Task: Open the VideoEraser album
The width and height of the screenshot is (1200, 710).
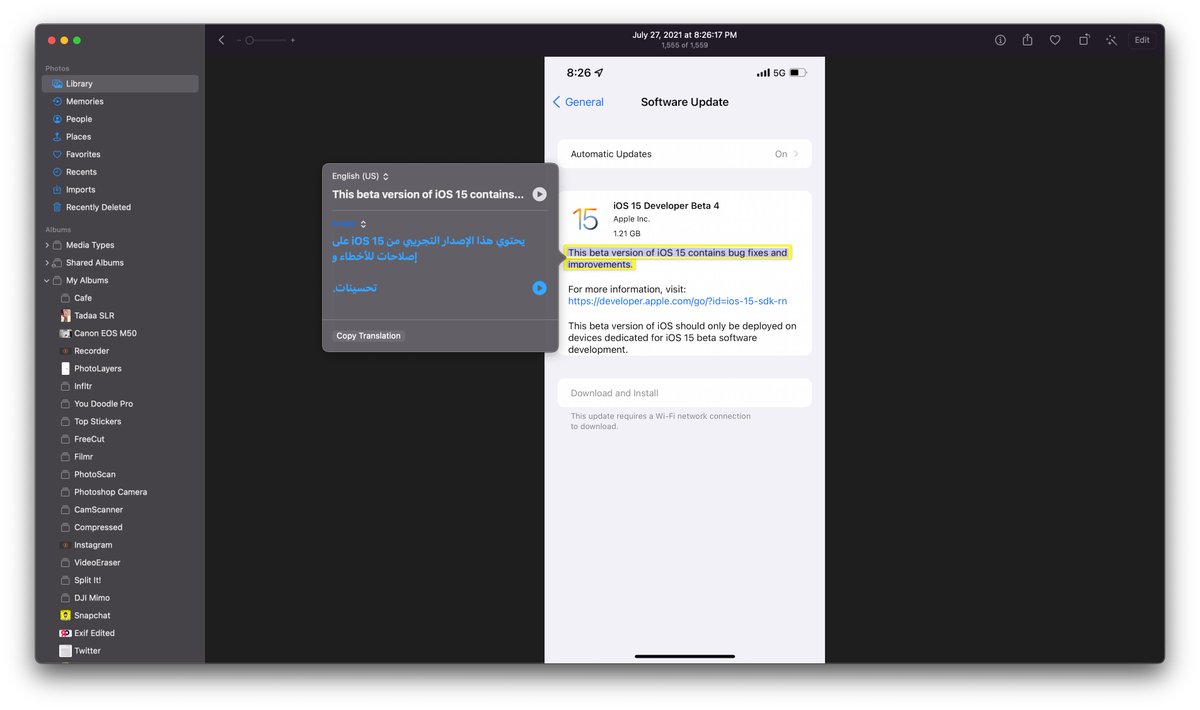Action: pyautogui.click(x=120, y=563)
